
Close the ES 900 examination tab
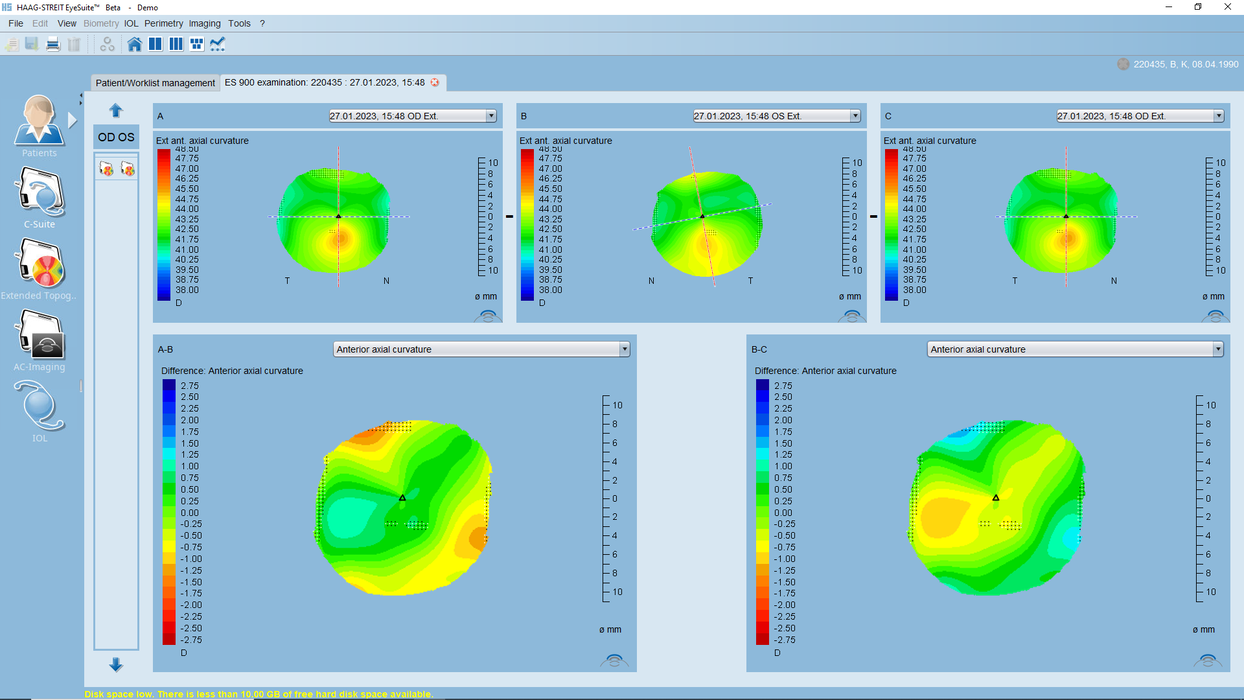click(432, 84)
